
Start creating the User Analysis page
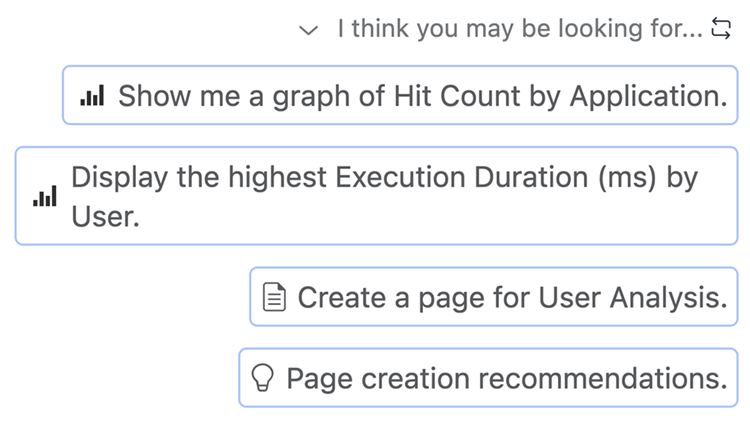coord(511,297)
